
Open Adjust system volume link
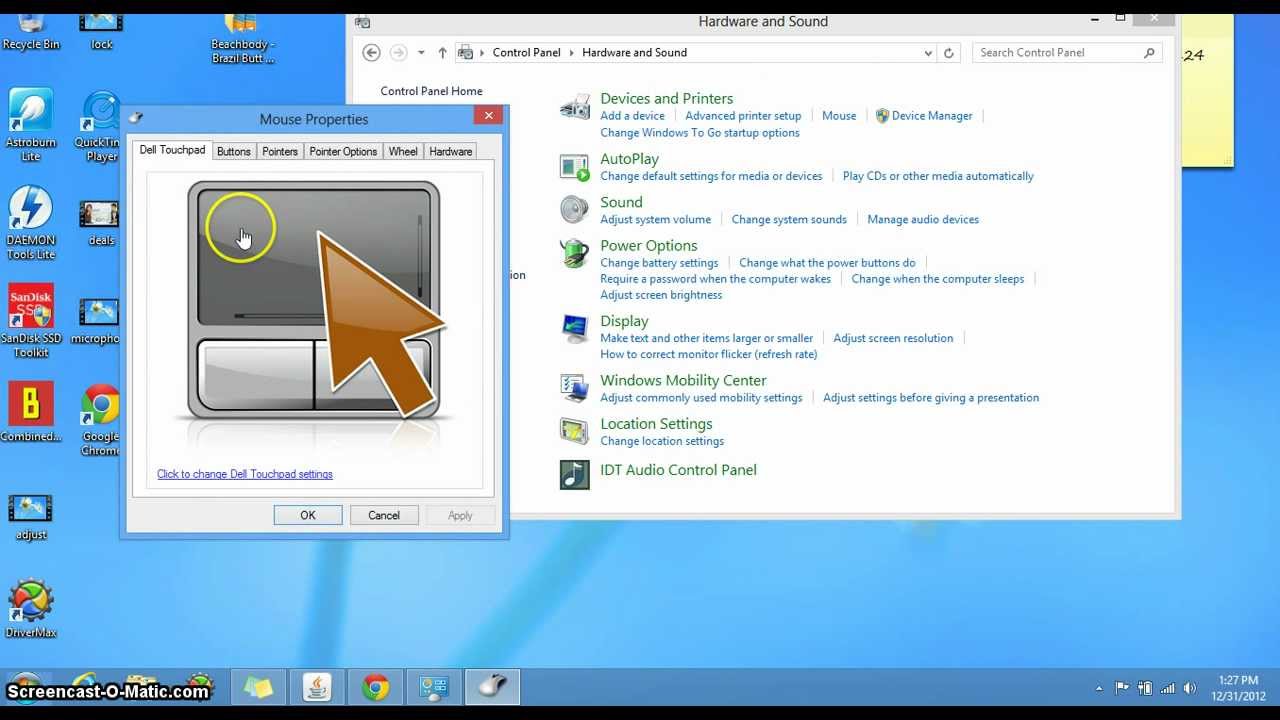pyautogui.click(x=656, y=219)
